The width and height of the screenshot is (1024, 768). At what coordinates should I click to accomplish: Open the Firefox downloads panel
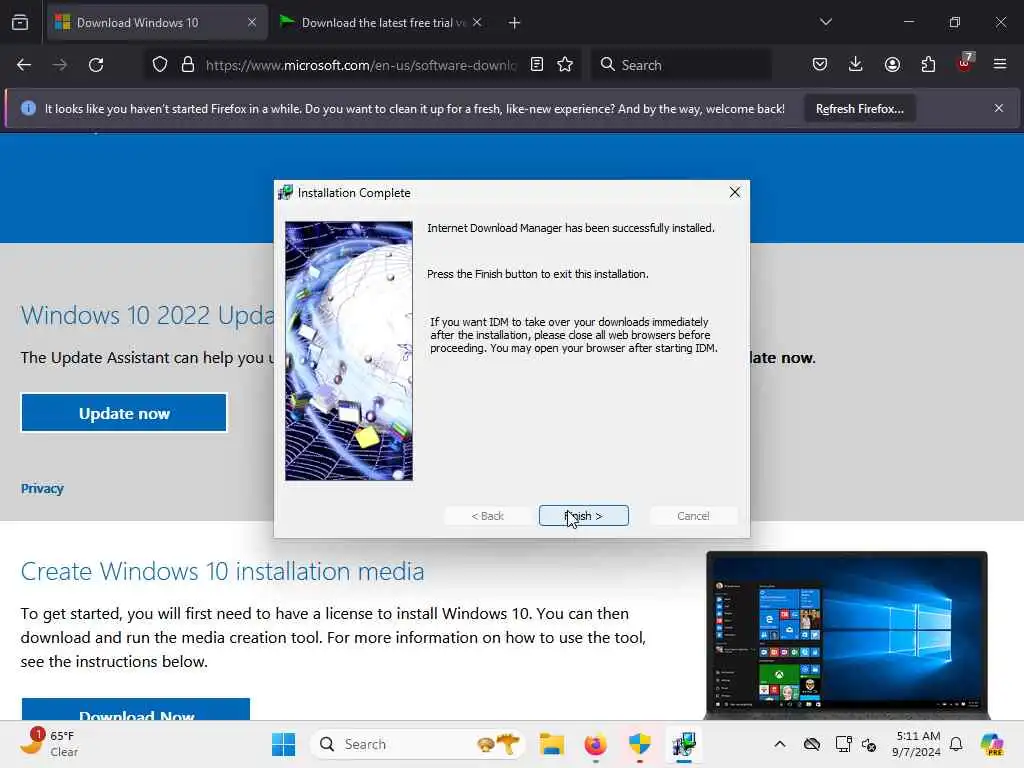coord(856,64)
